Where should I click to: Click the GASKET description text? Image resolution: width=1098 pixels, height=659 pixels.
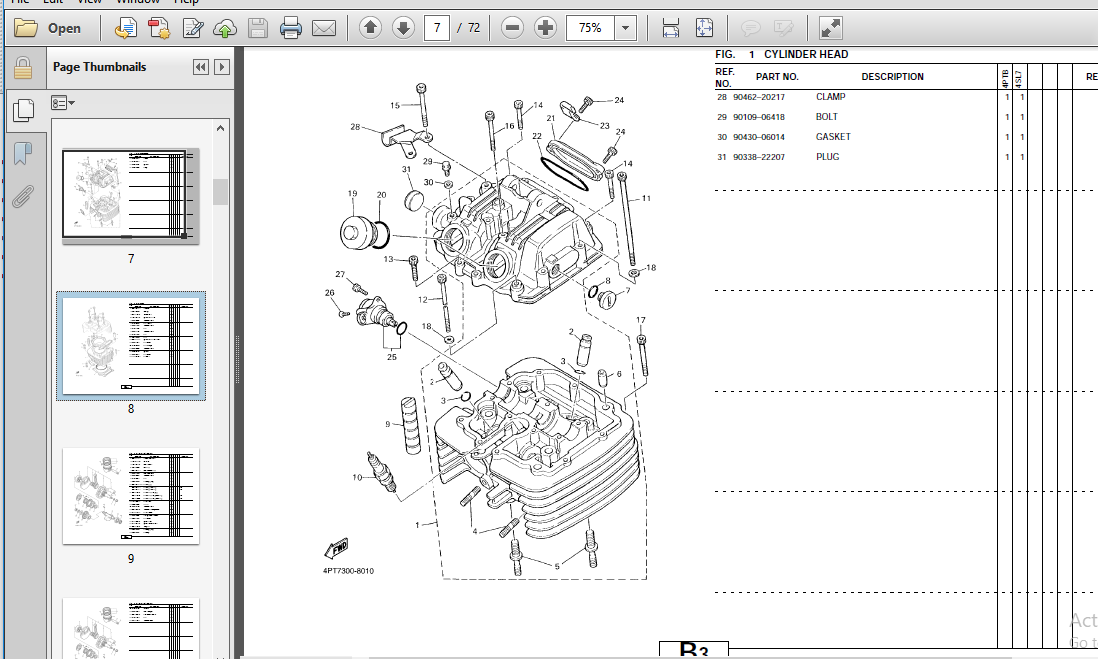click(833, 137)
